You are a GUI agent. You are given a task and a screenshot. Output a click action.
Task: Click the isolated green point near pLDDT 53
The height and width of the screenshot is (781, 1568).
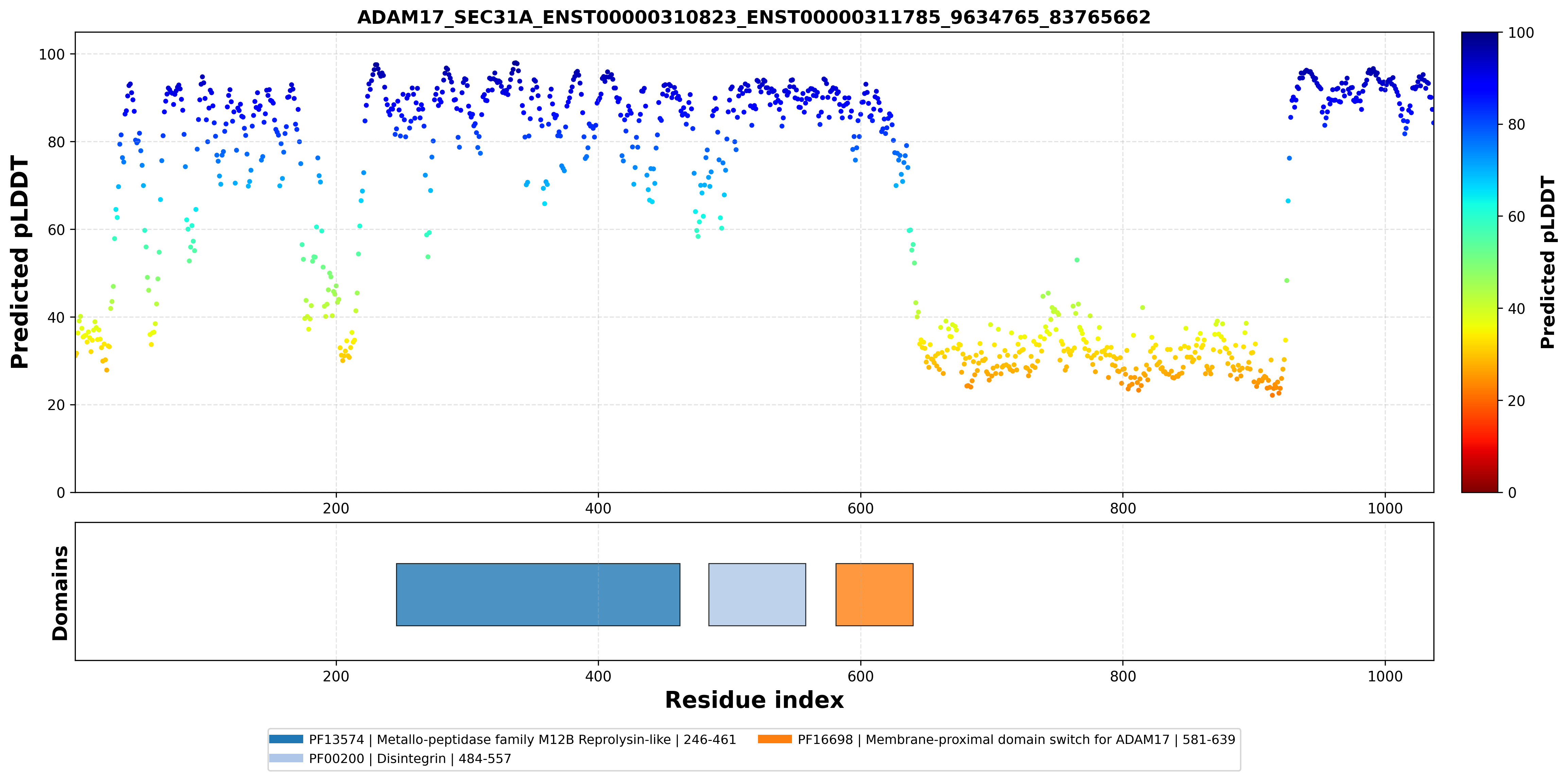click(x=1077, y=260)
